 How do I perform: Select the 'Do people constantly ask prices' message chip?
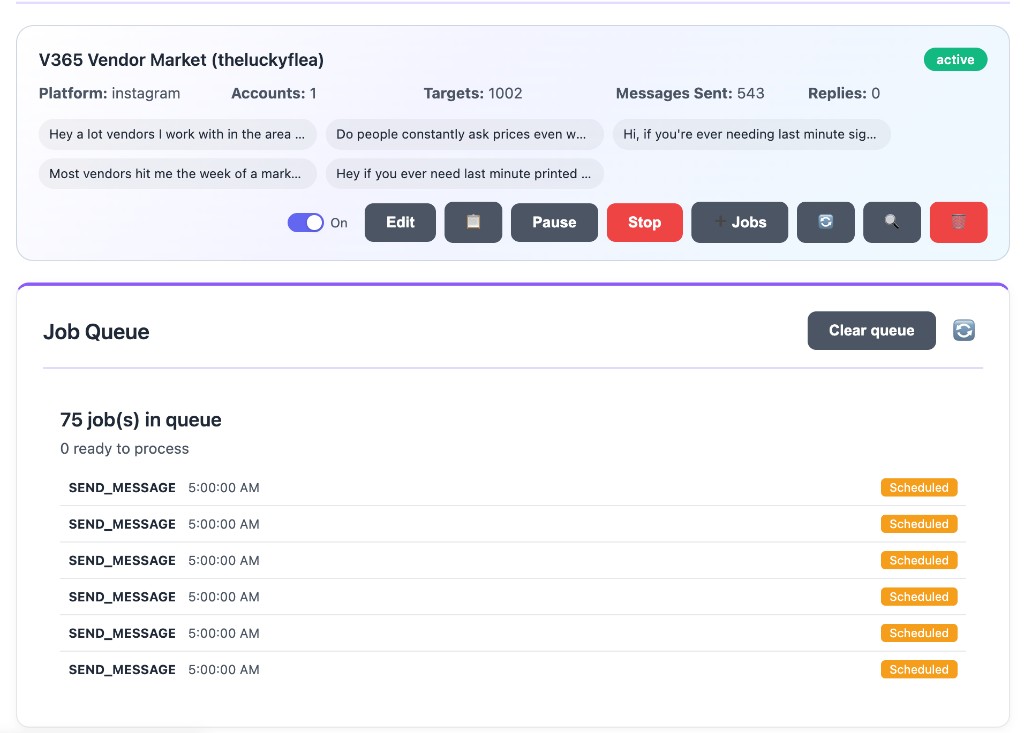tap(464, 134)
